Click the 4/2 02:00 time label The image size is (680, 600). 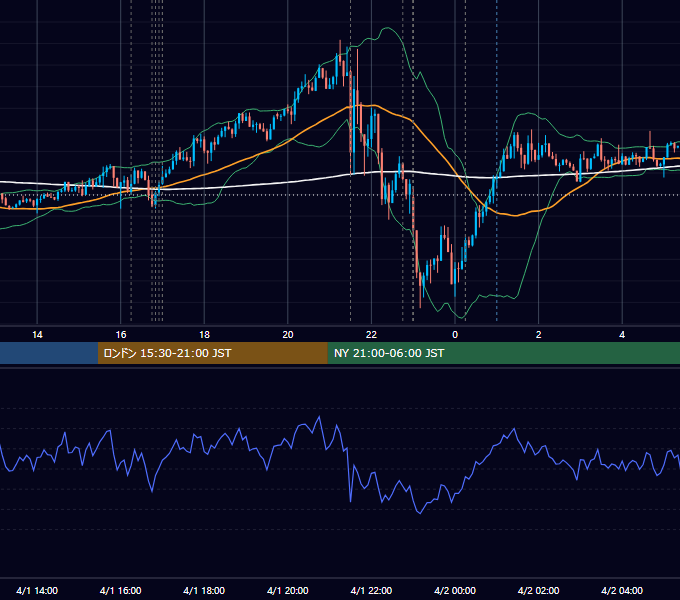(x=538, y=590)
